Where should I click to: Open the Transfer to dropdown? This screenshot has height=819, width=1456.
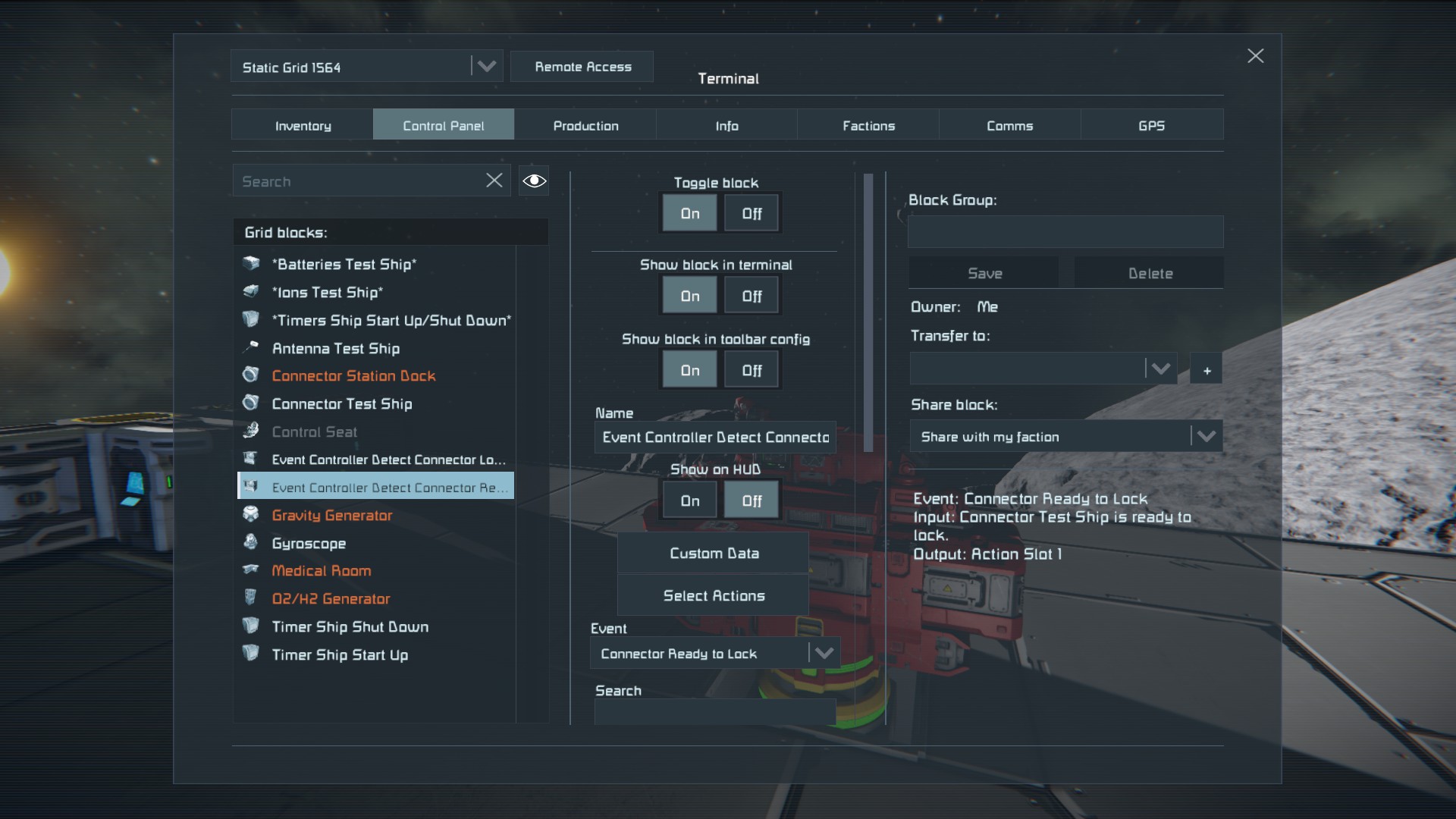[x=1043, y=369]
